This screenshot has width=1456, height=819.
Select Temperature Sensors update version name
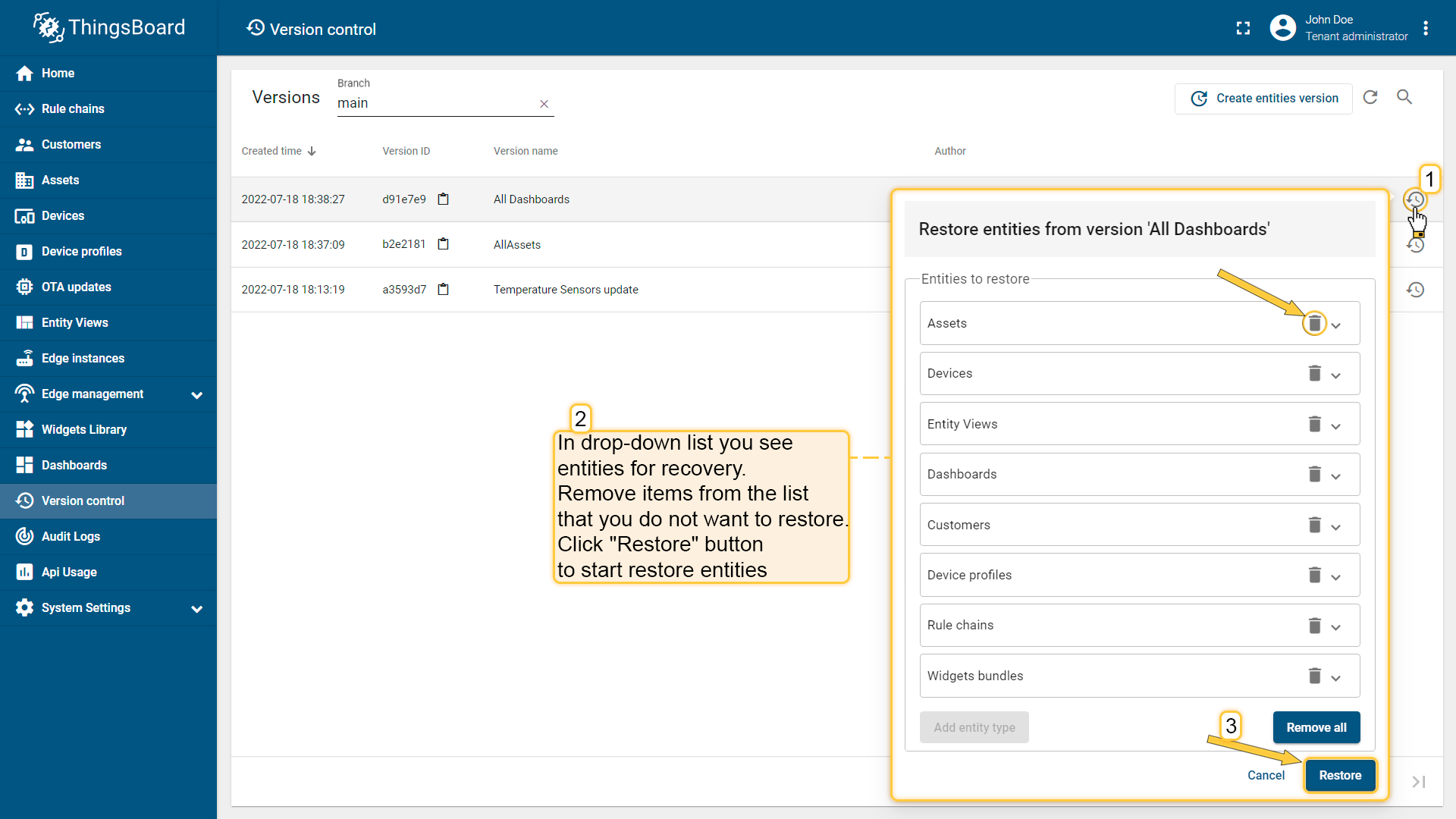pos(566,290)
